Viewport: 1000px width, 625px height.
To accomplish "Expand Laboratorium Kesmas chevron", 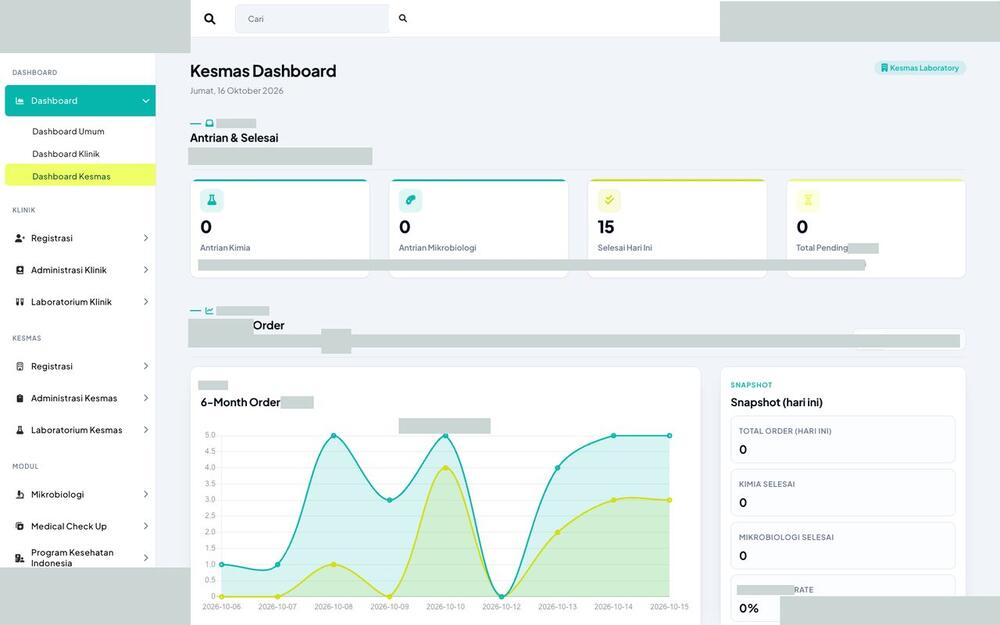I will pyautogui.click(x=145, y=430).
